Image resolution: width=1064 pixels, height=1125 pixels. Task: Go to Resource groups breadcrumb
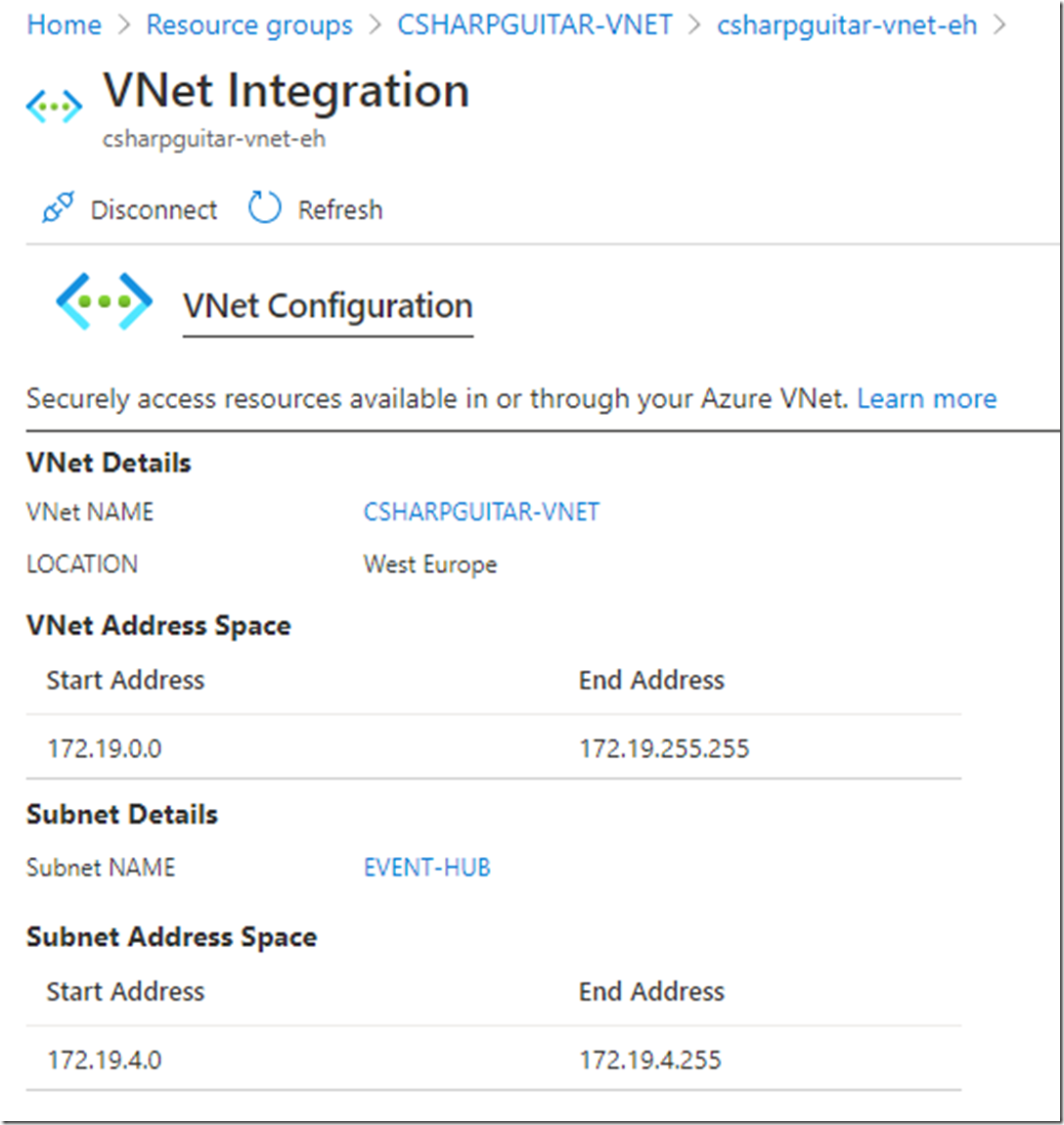point(249,25)
